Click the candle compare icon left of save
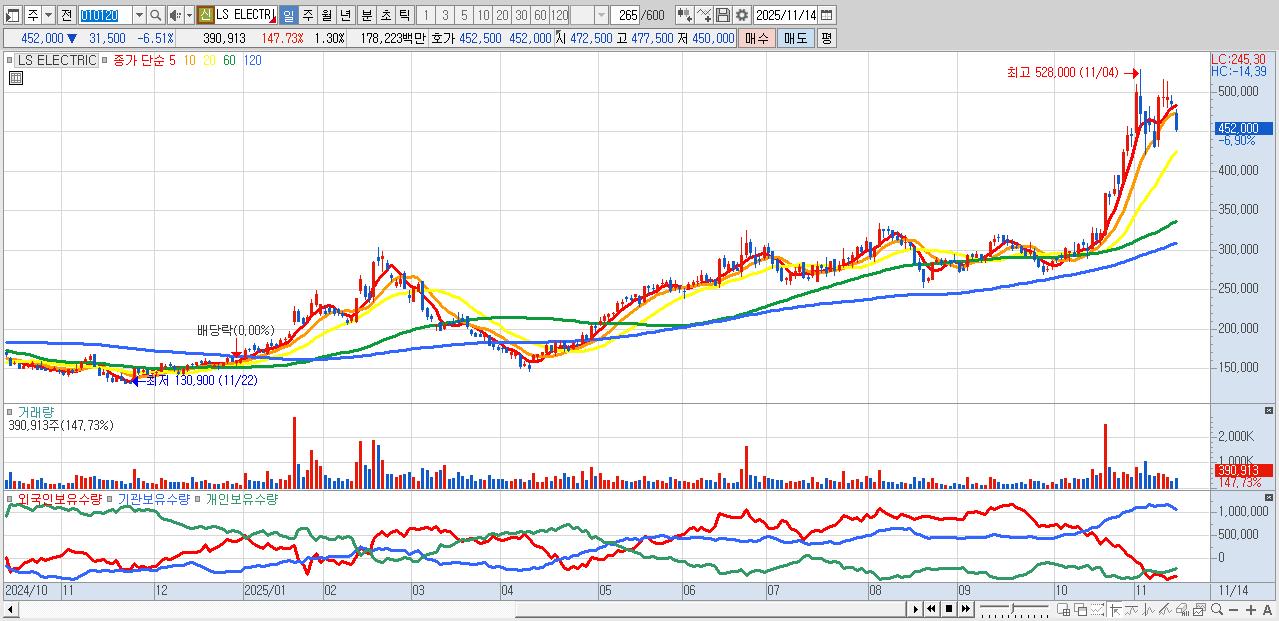The width and height of the screenshot is (1279, 621). [684, 15]
